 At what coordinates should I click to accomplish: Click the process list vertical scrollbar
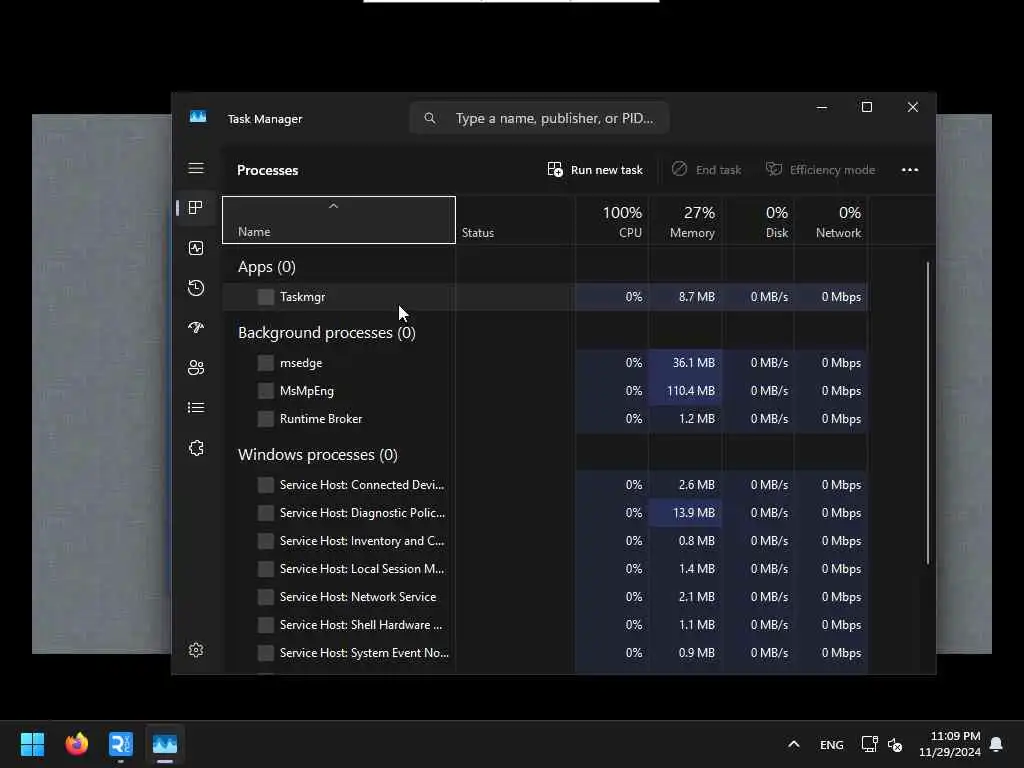[x=927, y=413]
